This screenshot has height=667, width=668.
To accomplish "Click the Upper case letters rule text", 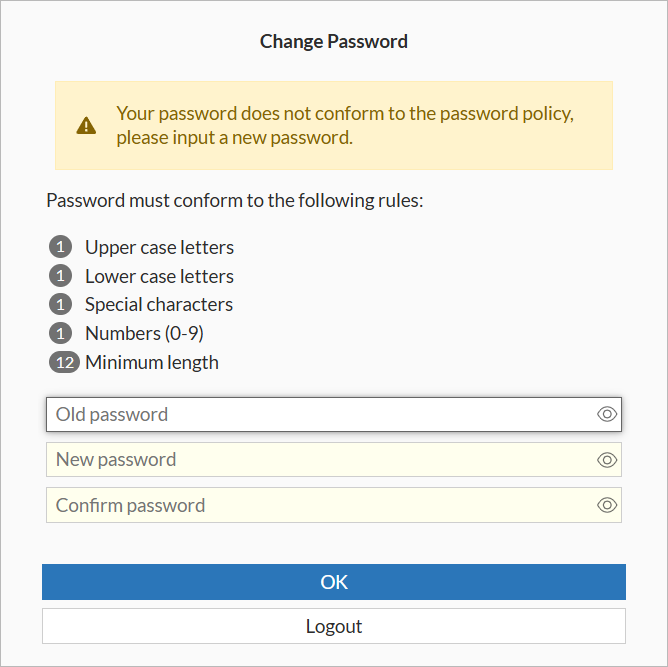I will [159, 247].
